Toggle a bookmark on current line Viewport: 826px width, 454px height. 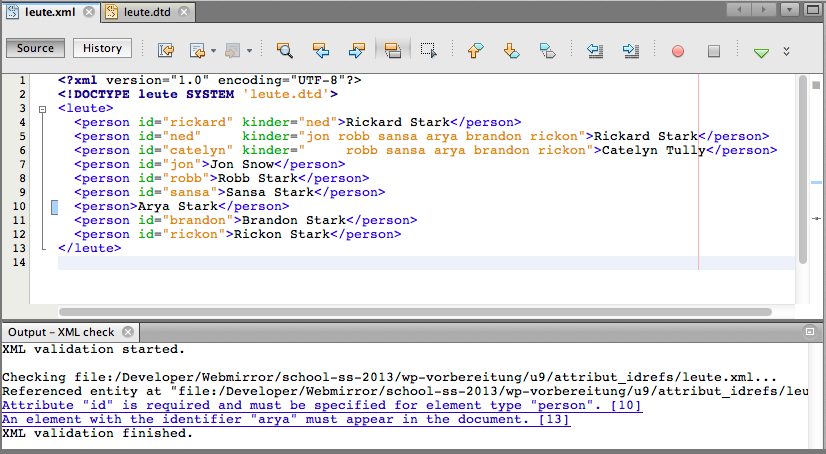pyautogui.click(x=547, y=51)
